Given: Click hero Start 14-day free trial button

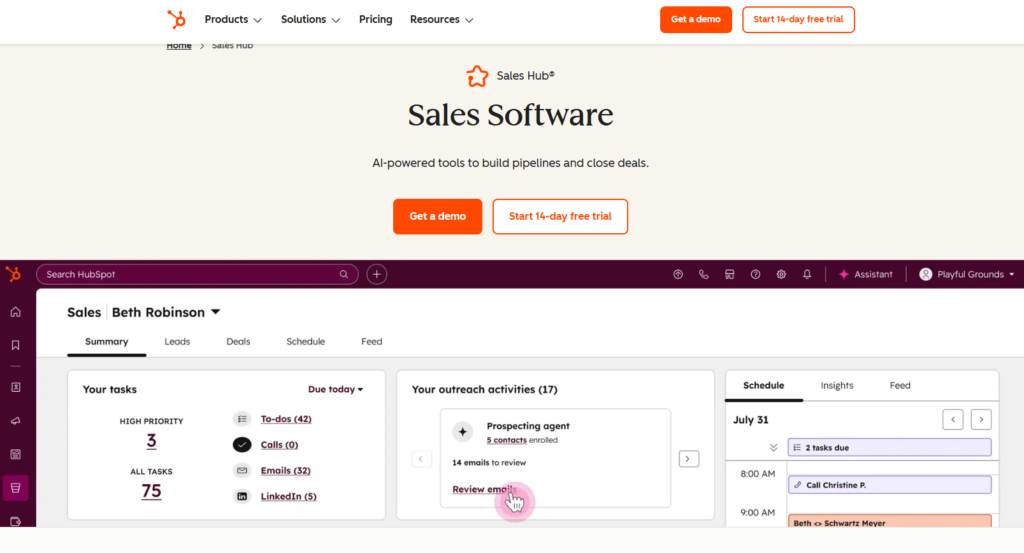Looking at the screenshot, I should click(x=560, y=216).
